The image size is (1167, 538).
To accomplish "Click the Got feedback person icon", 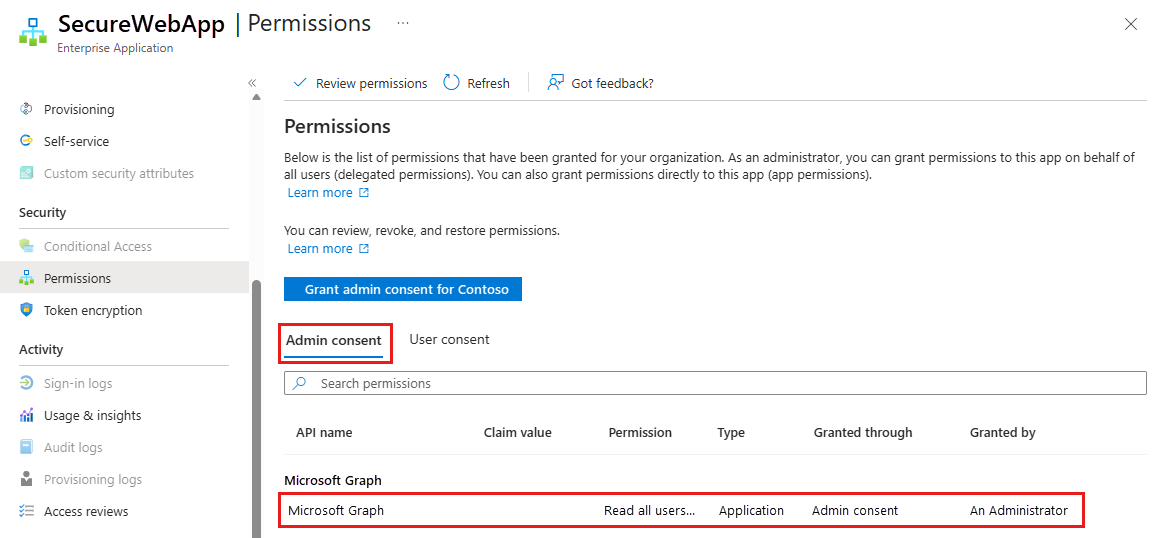I will click(x=554, y=83).
